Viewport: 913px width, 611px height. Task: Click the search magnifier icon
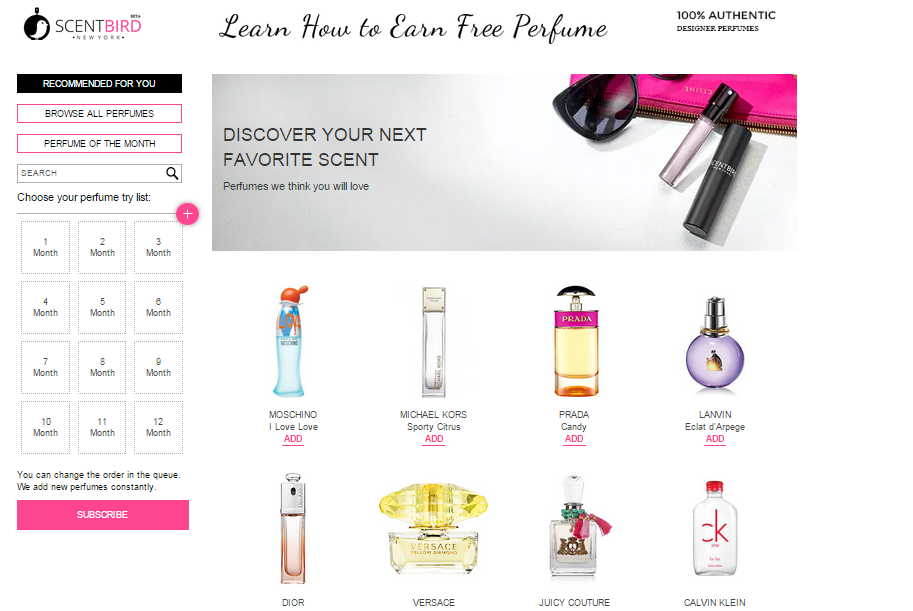point(172,173)
